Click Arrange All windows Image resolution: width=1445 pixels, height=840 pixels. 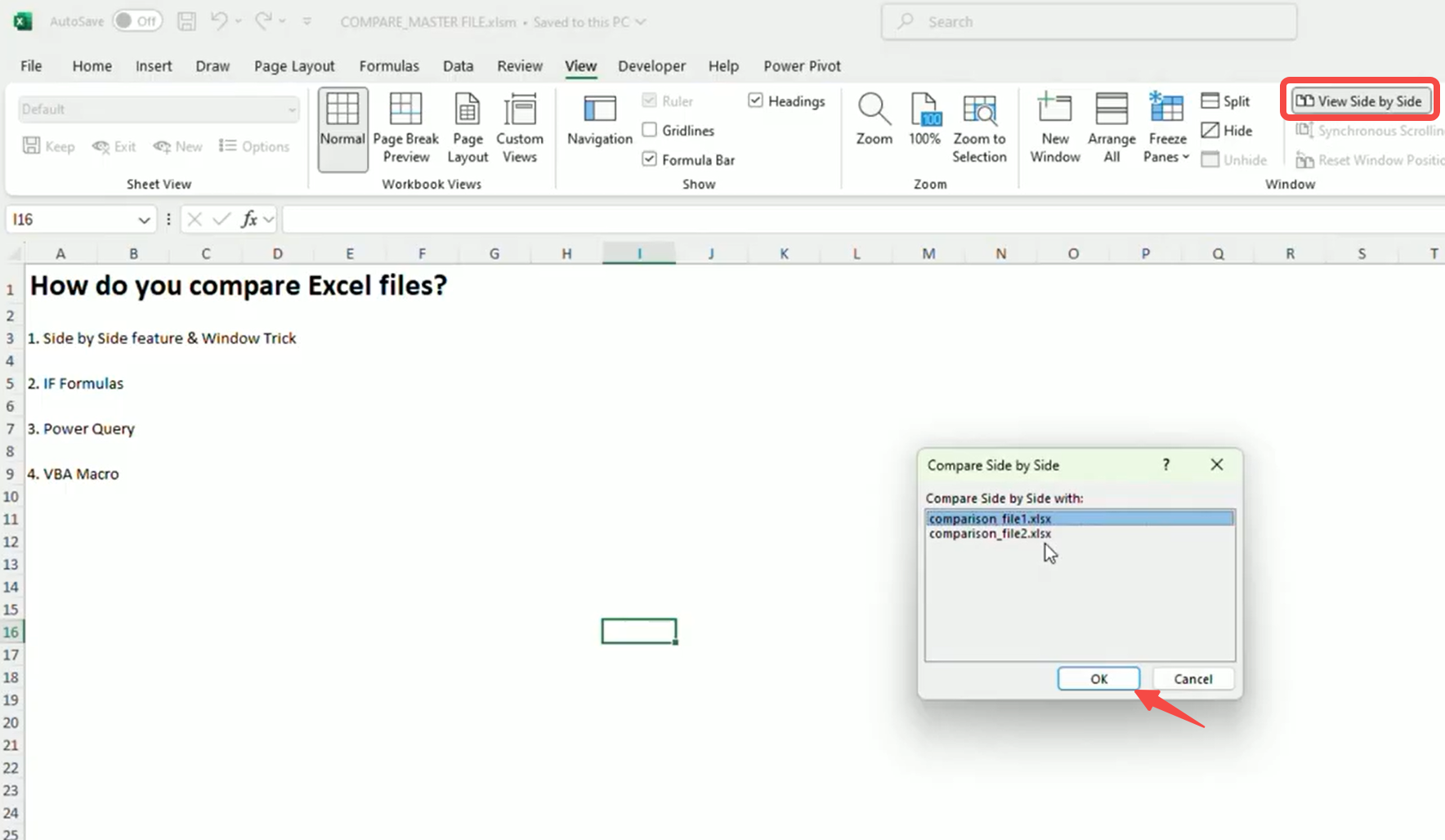[x=1112, y=129]
